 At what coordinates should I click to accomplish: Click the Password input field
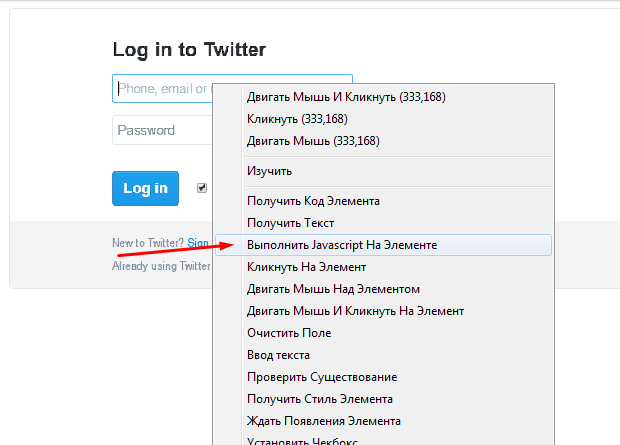[x=162, y=130]
